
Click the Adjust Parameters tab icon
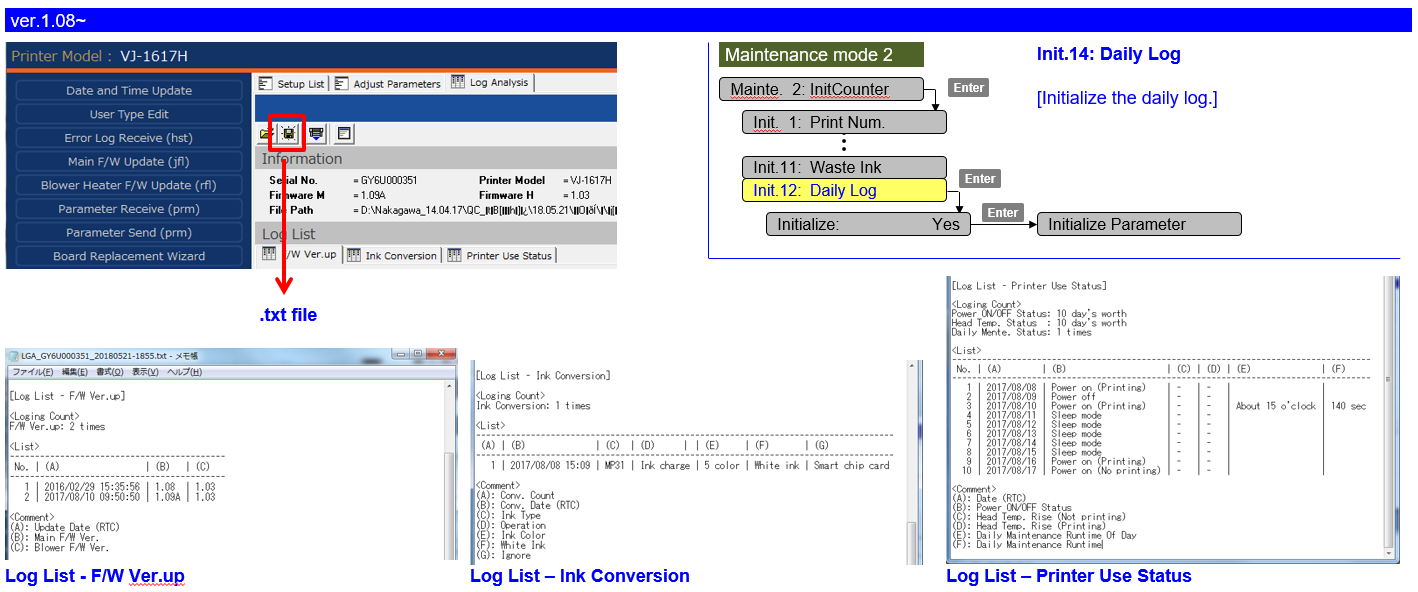(x=342, y=84)
